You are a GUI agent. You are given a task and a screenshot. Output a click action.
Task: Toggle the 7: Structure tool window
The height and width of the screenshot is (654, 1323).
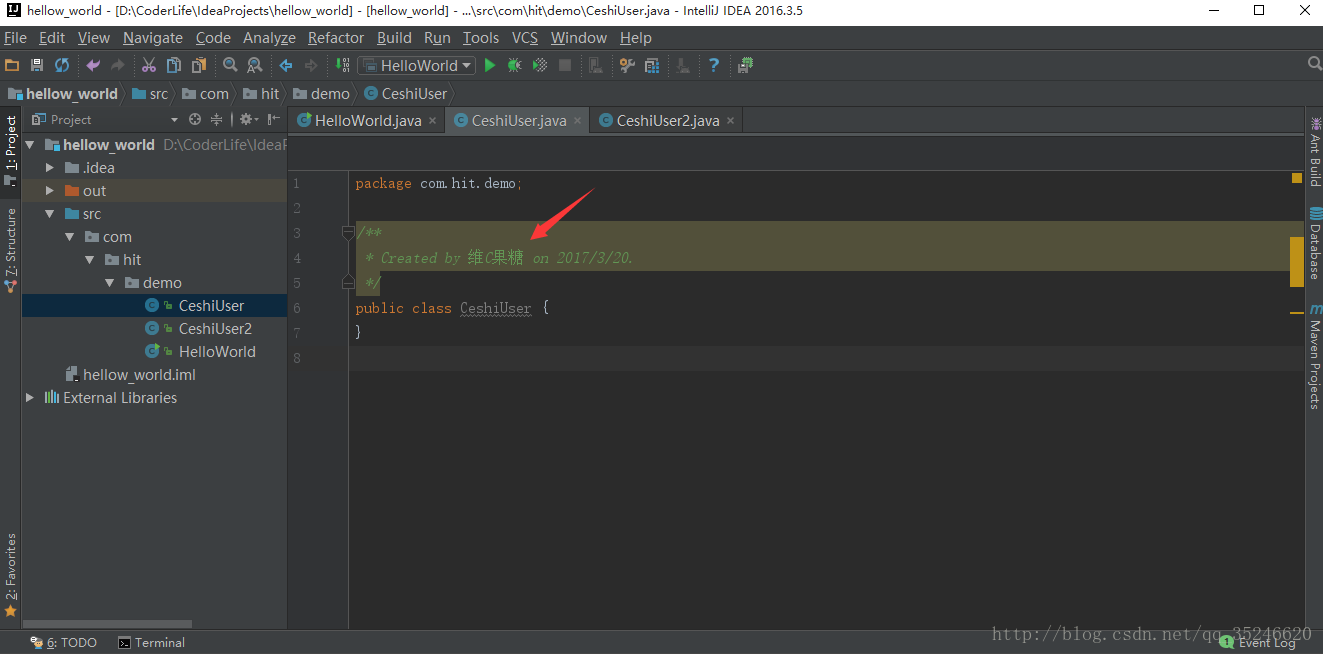11,250
